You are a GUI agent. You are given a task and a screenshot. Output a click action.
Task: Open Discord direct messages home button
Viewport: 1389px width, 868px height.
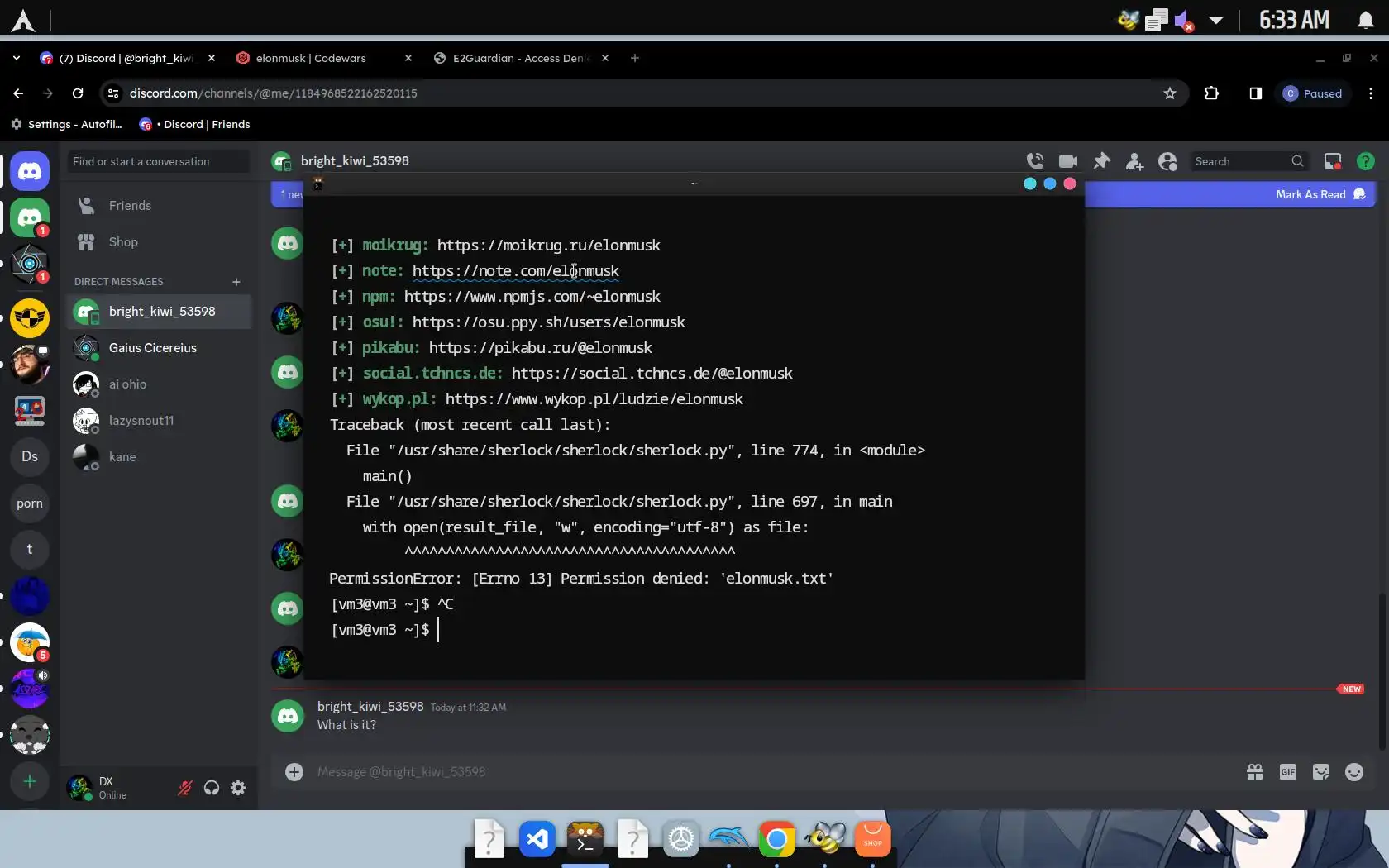tap(30, 171)
